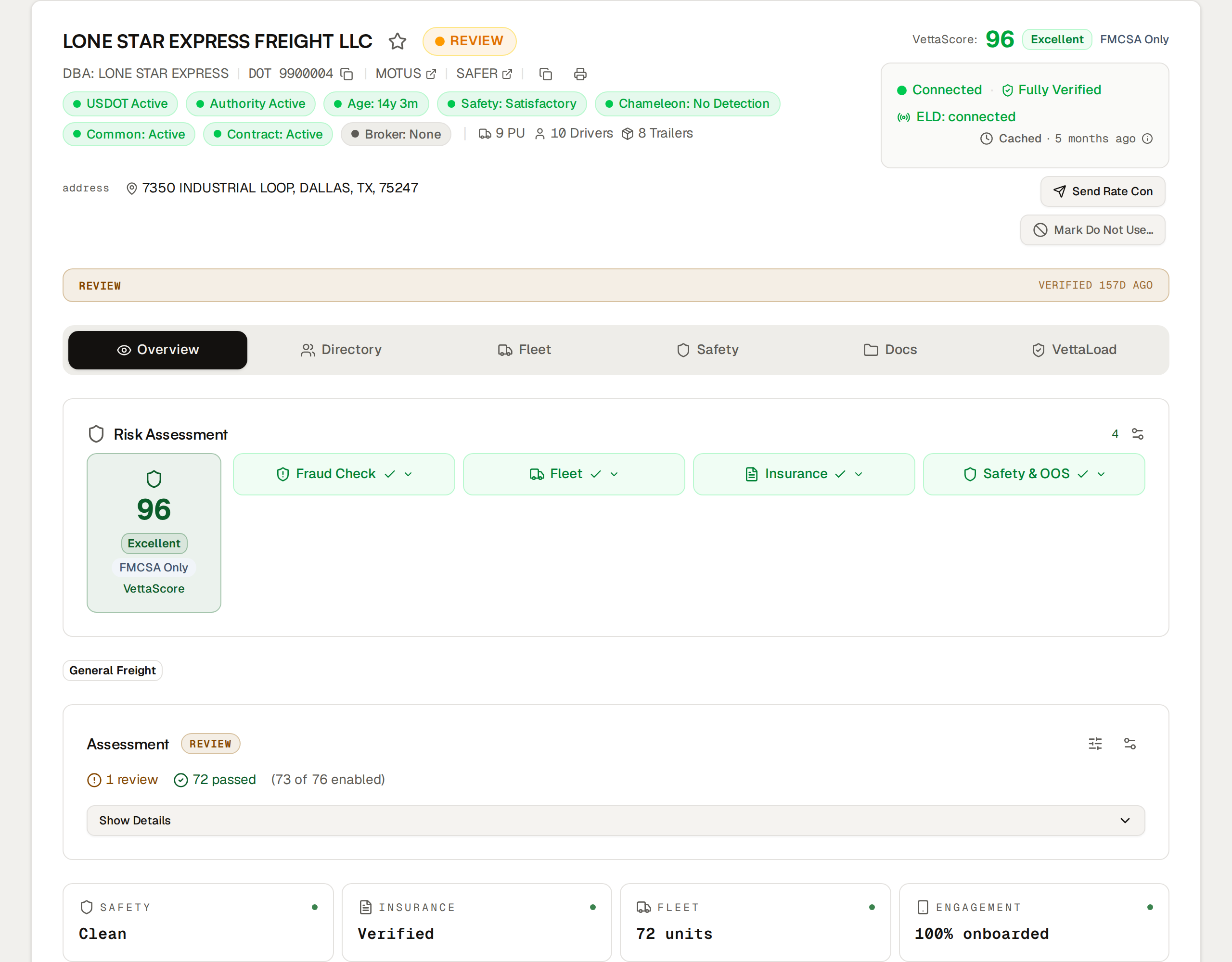This screenshot has width=1232, height=962.
Task: Click the green Connected status
Action: tap(939, 90)
